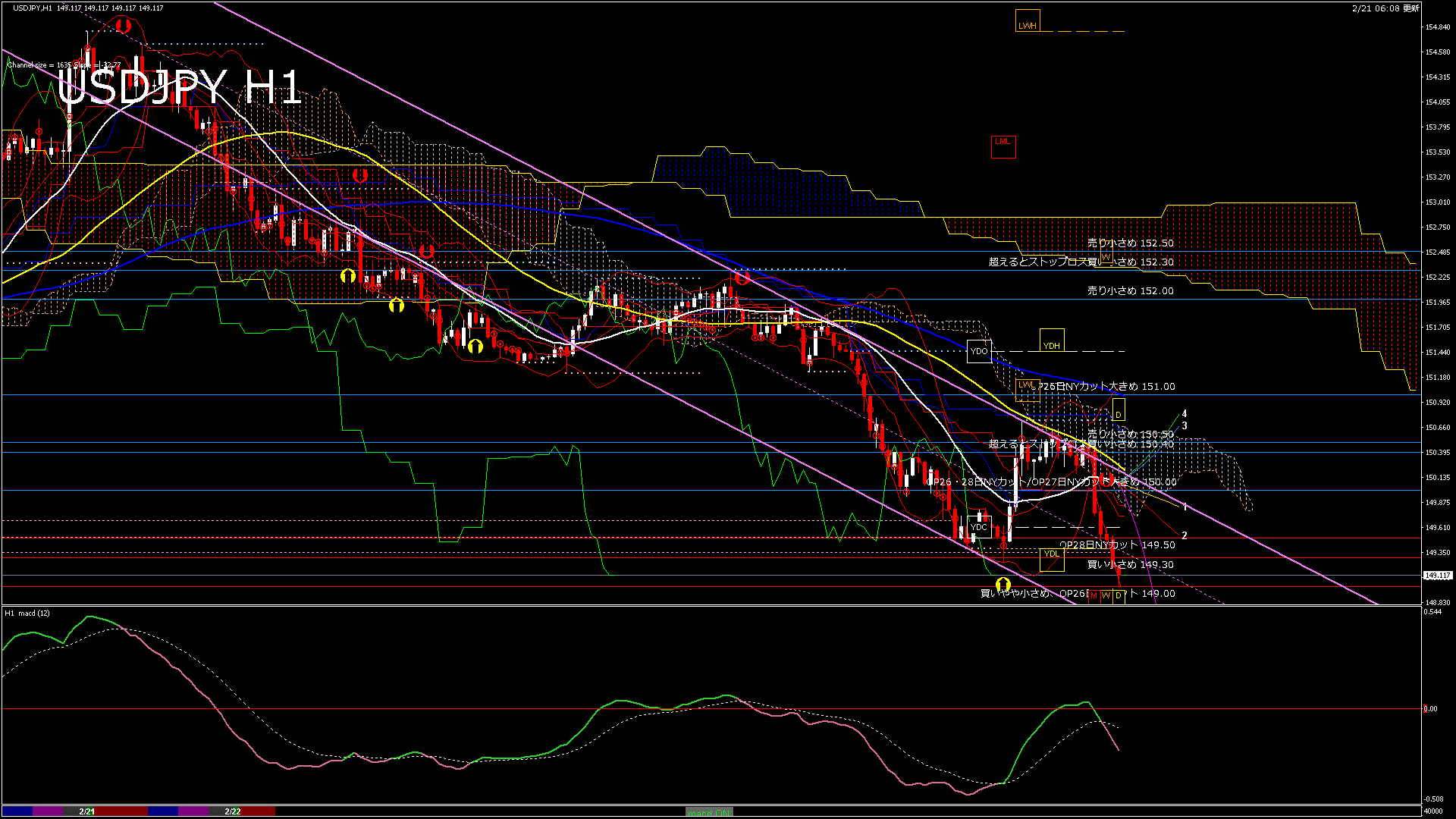Click the 売り小さめ 152.00 level label

(1130, 290)
